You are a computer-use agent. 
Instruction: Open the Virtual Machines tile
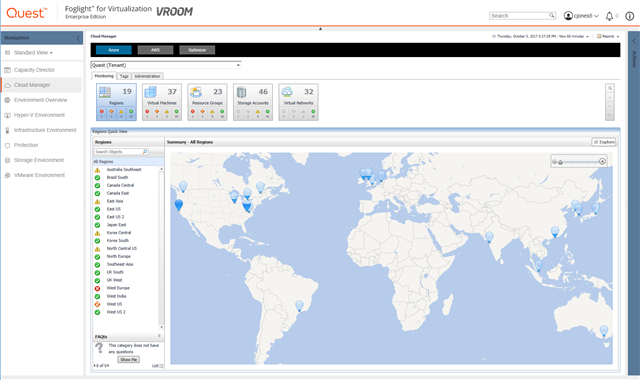point(162,102)
